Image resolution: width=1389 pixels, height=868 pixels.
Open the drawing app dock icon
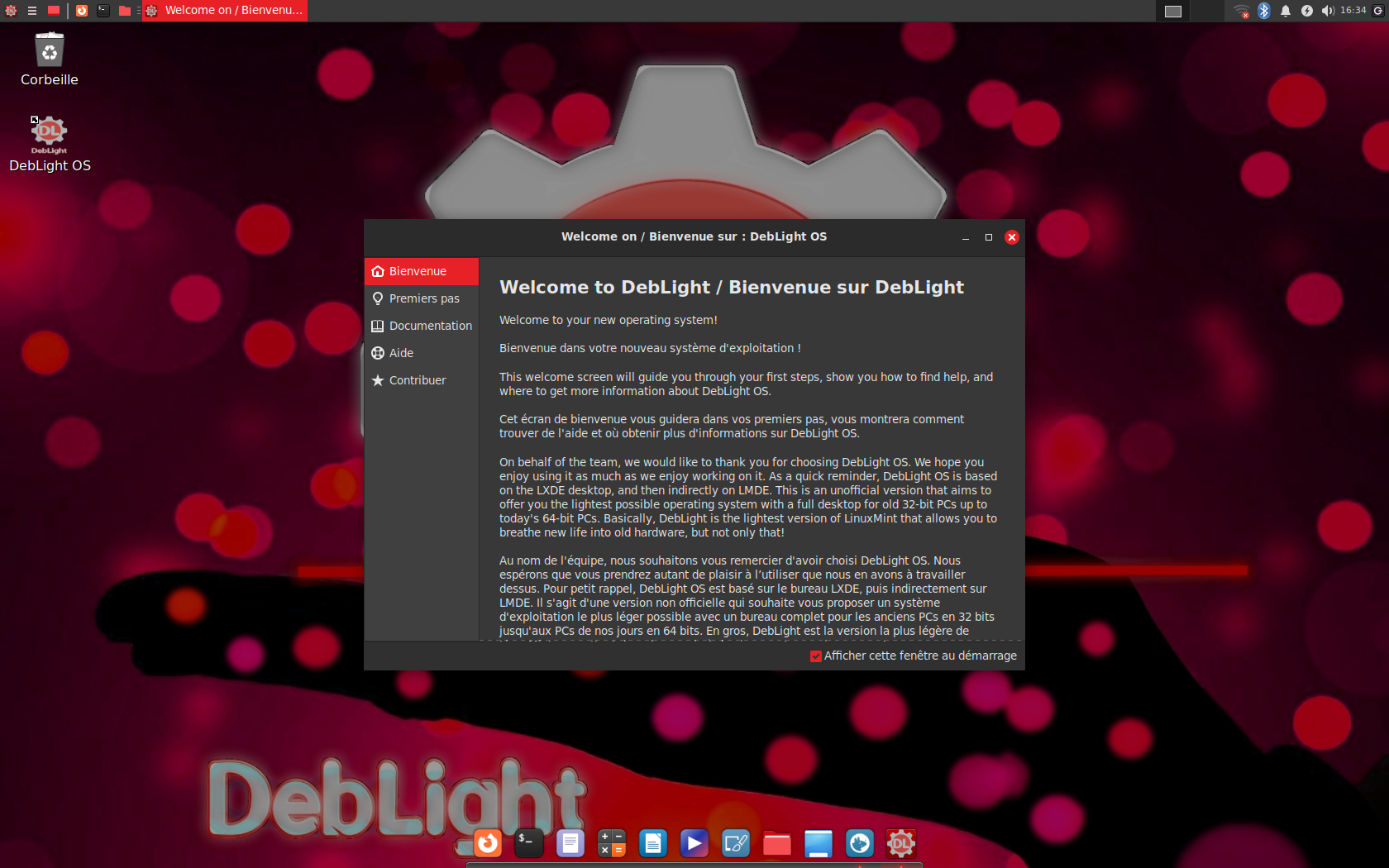point(736,843)
